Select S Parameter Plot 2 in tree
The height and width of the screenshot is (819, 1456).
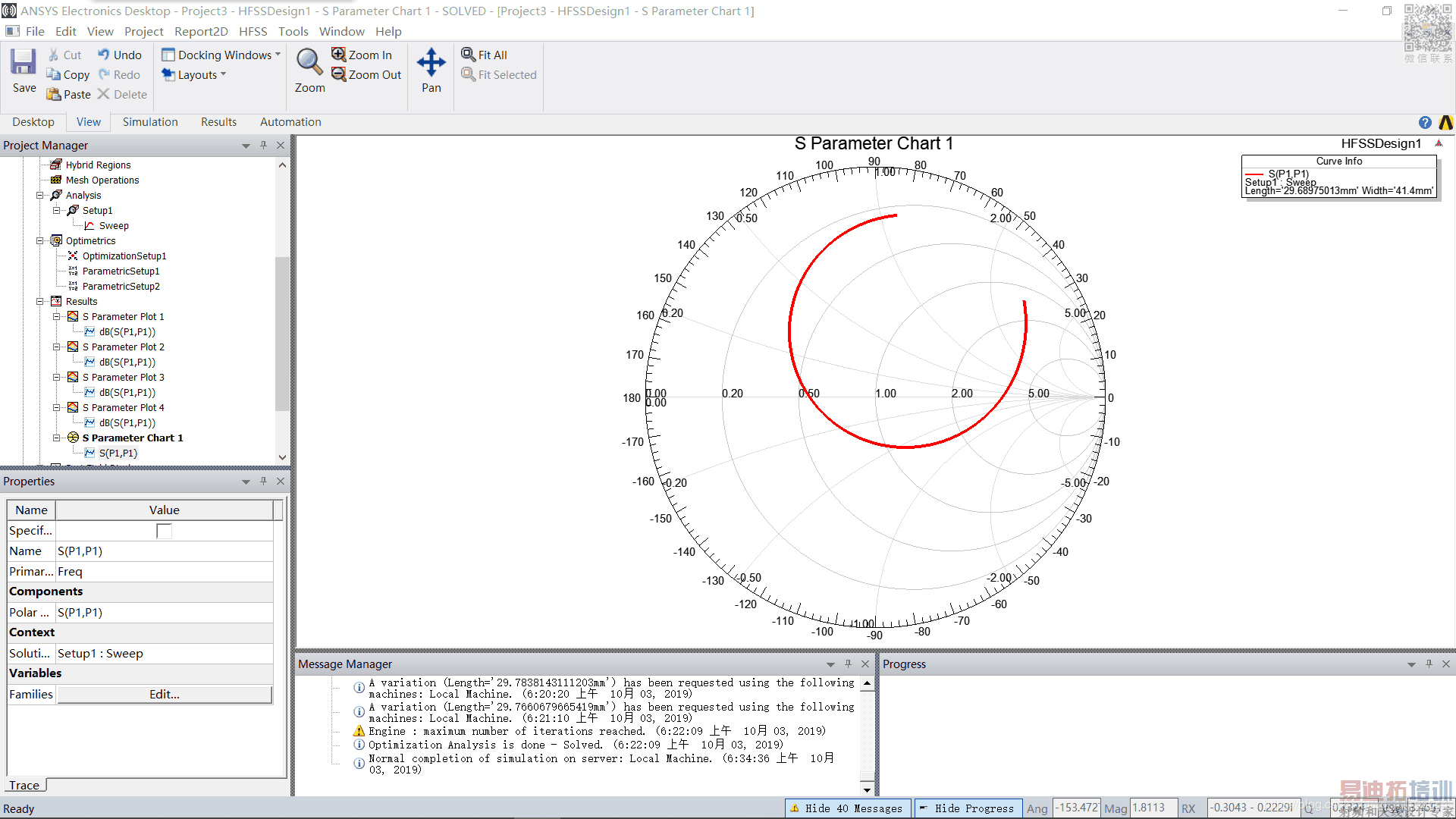click(x=123, y=347)
